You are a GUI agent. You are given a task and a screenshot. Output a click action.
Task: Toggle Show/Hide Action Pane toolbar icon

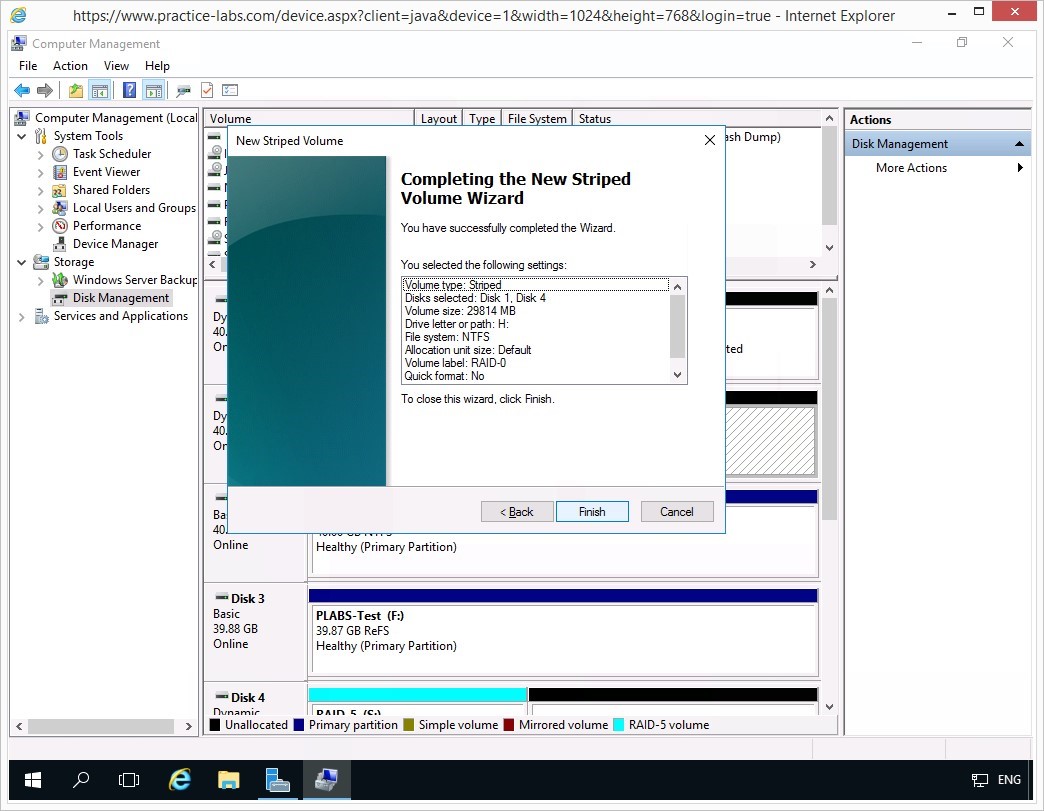153,91
